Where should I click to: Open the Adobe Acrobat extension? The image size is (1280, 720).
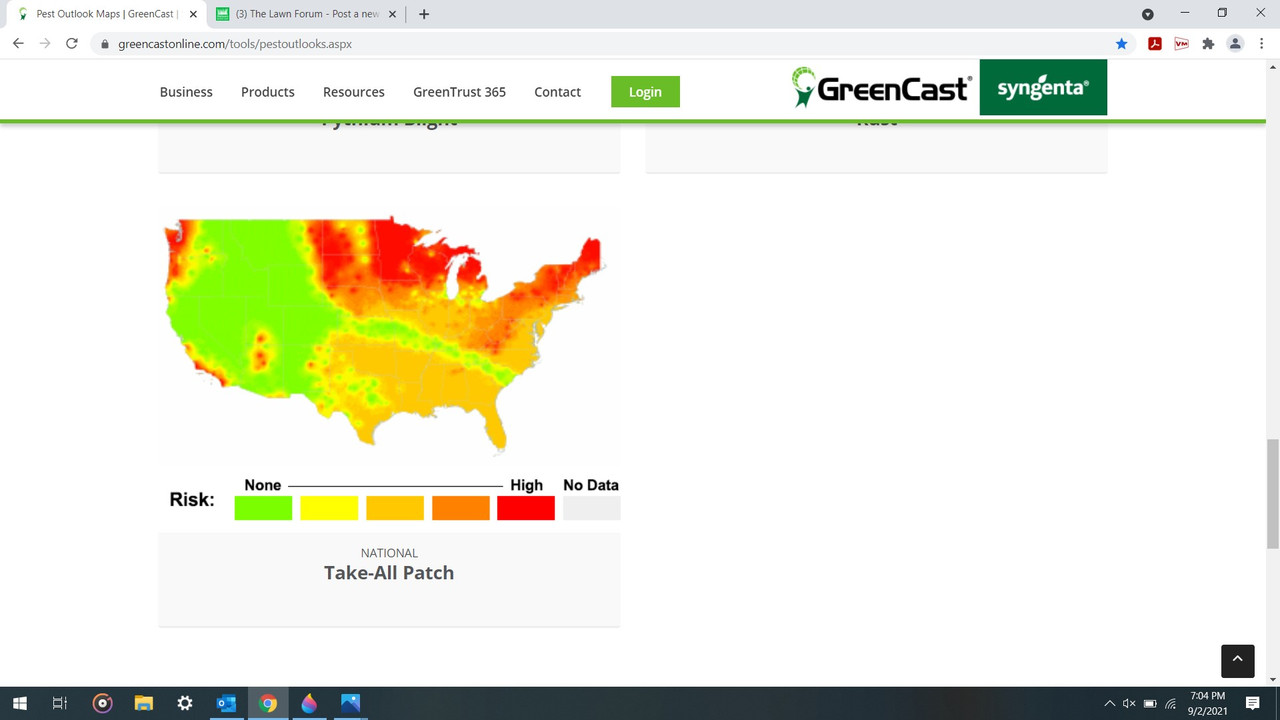pos(1155,43)
